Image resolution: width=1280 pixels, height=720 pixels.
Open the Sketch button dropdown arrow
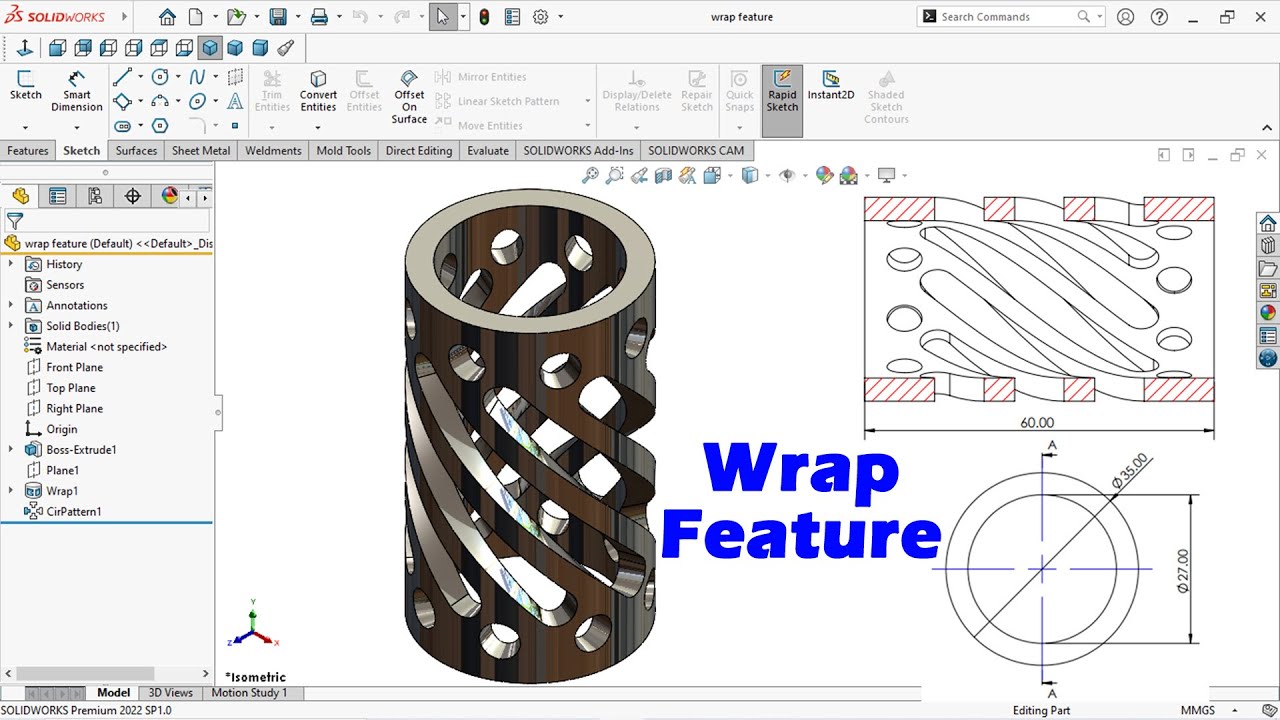tap(25, 127)
